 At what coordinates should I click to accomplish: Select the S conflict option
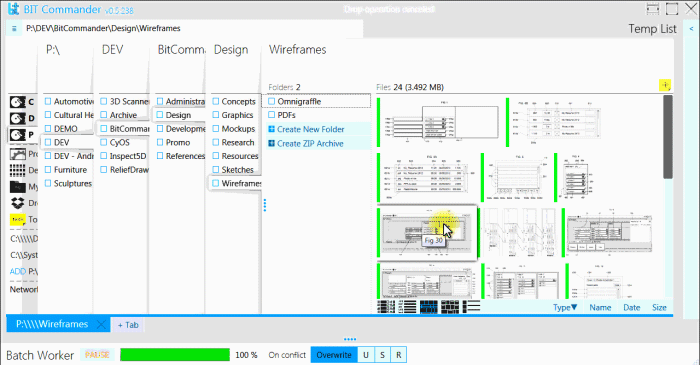click(x=382, y=355)
